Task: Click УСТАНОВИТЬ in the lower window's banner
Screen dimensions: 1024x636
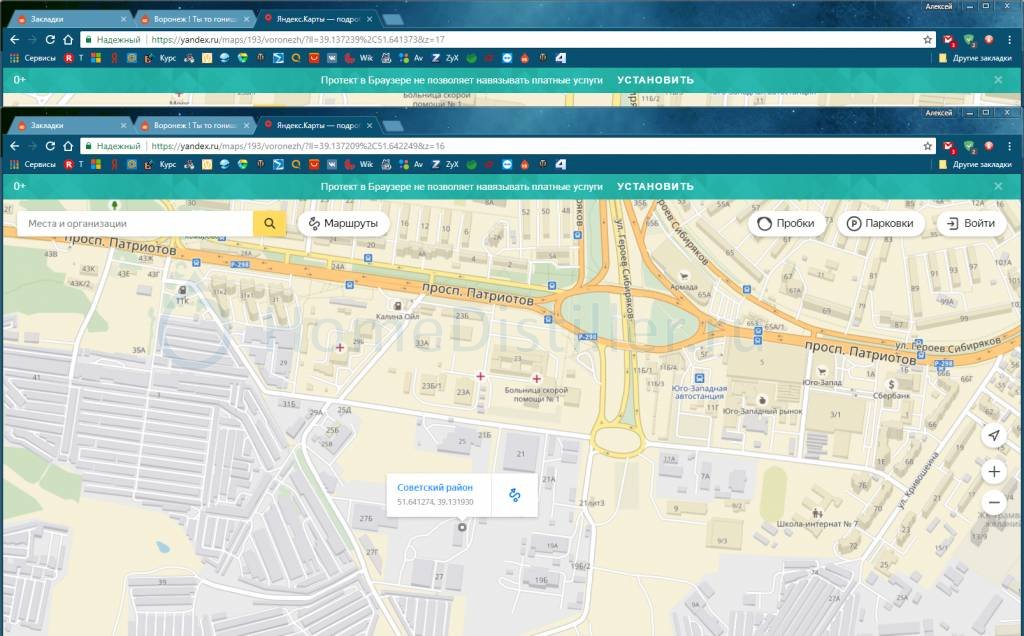Action: point(655,186)
